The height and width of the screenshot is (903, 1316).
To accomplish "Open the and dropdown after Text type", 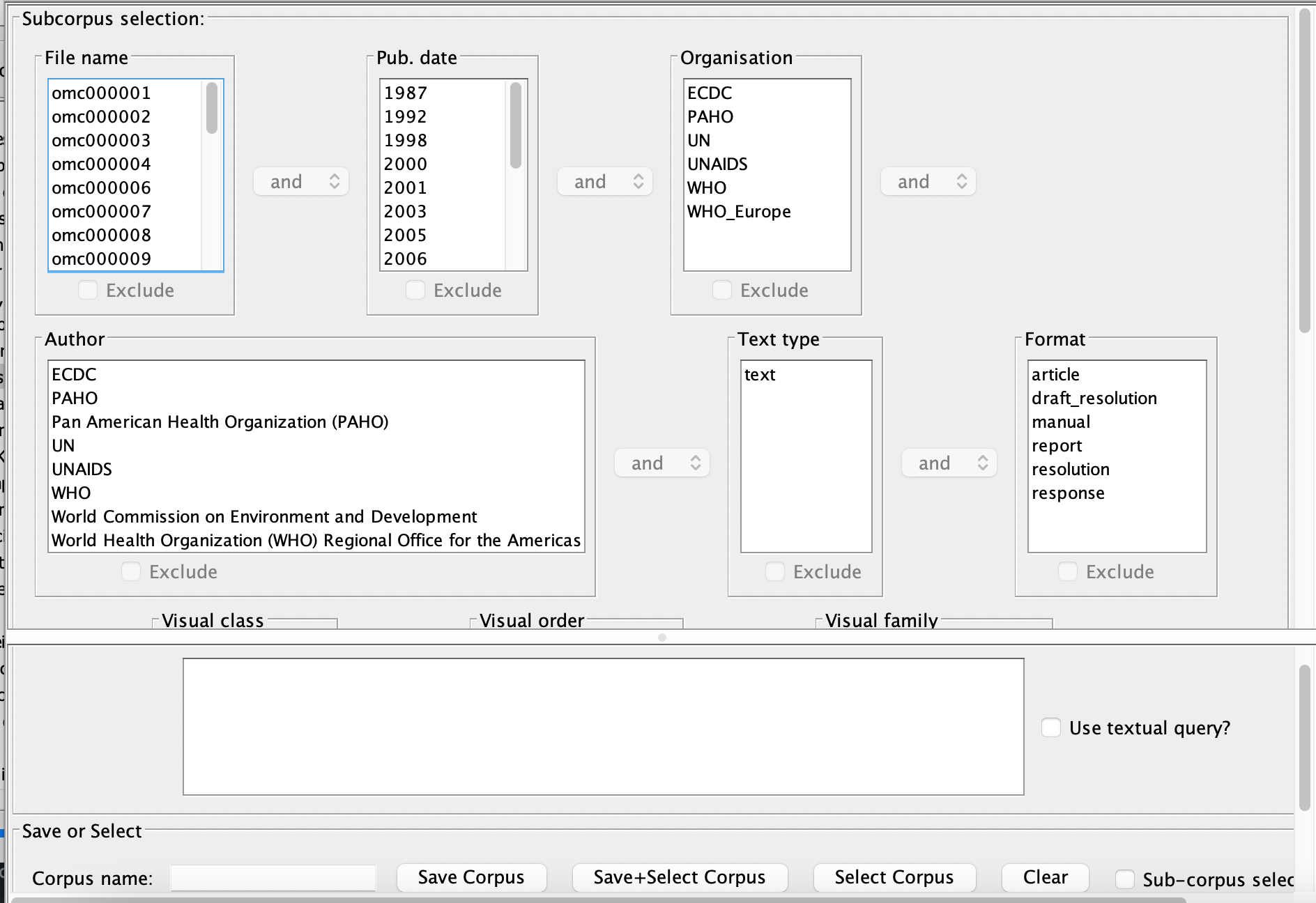I will 949,463.
